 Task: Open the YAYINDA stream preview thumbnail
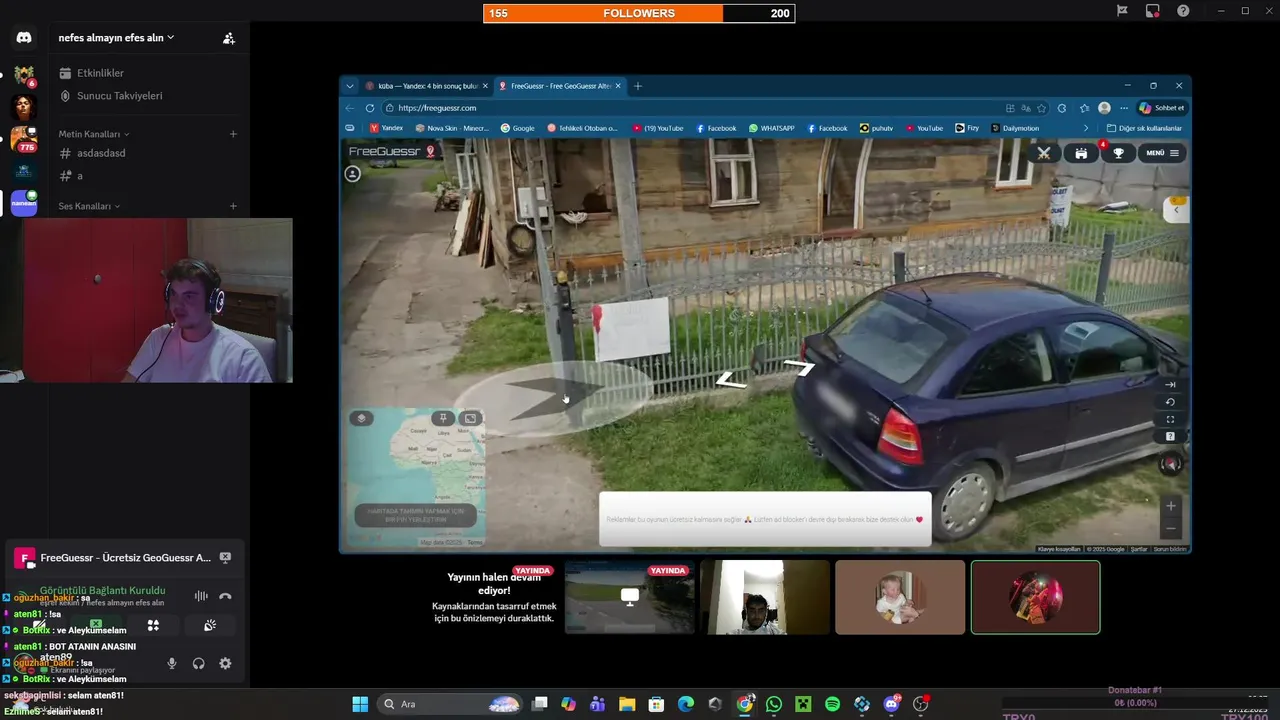(629, 597)
